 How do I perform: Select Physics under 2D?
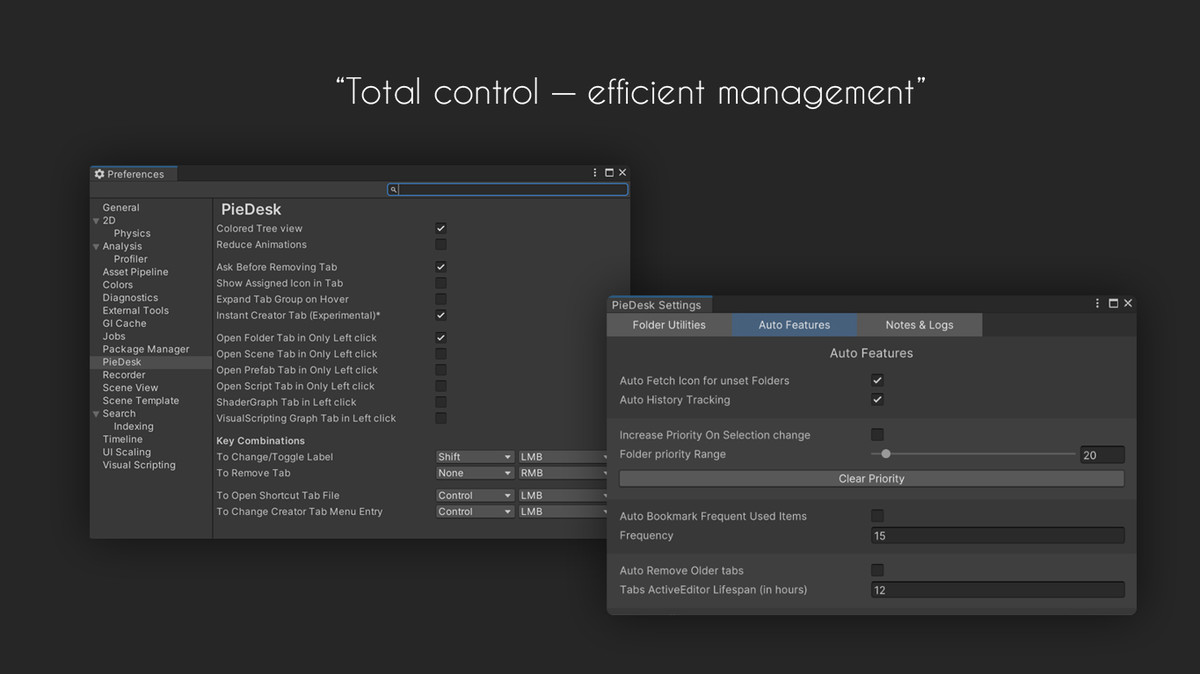point(132,233)
